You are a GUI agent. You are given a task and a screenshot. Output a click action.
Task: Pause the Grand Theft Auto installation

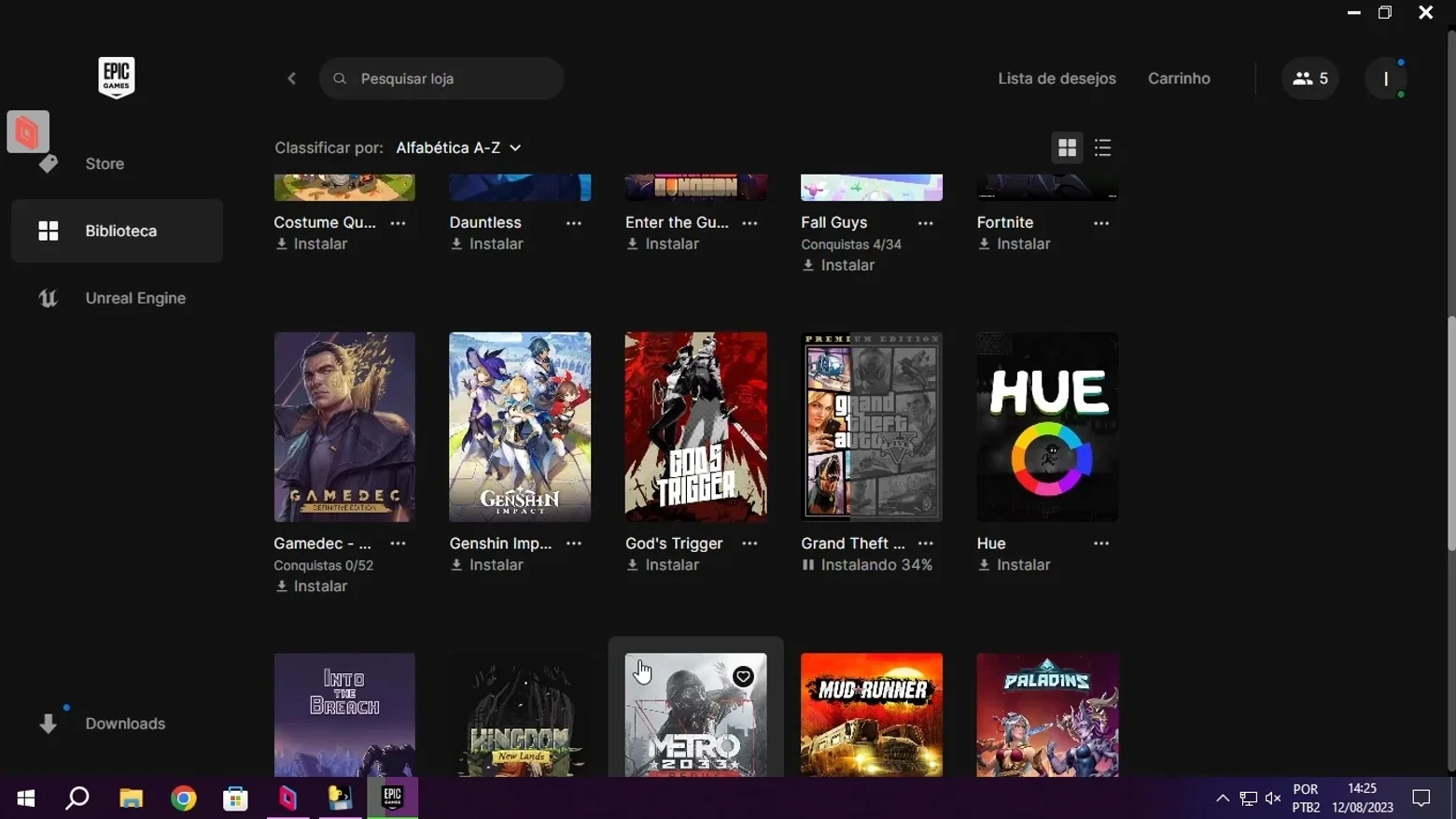[x=808, y=565]
